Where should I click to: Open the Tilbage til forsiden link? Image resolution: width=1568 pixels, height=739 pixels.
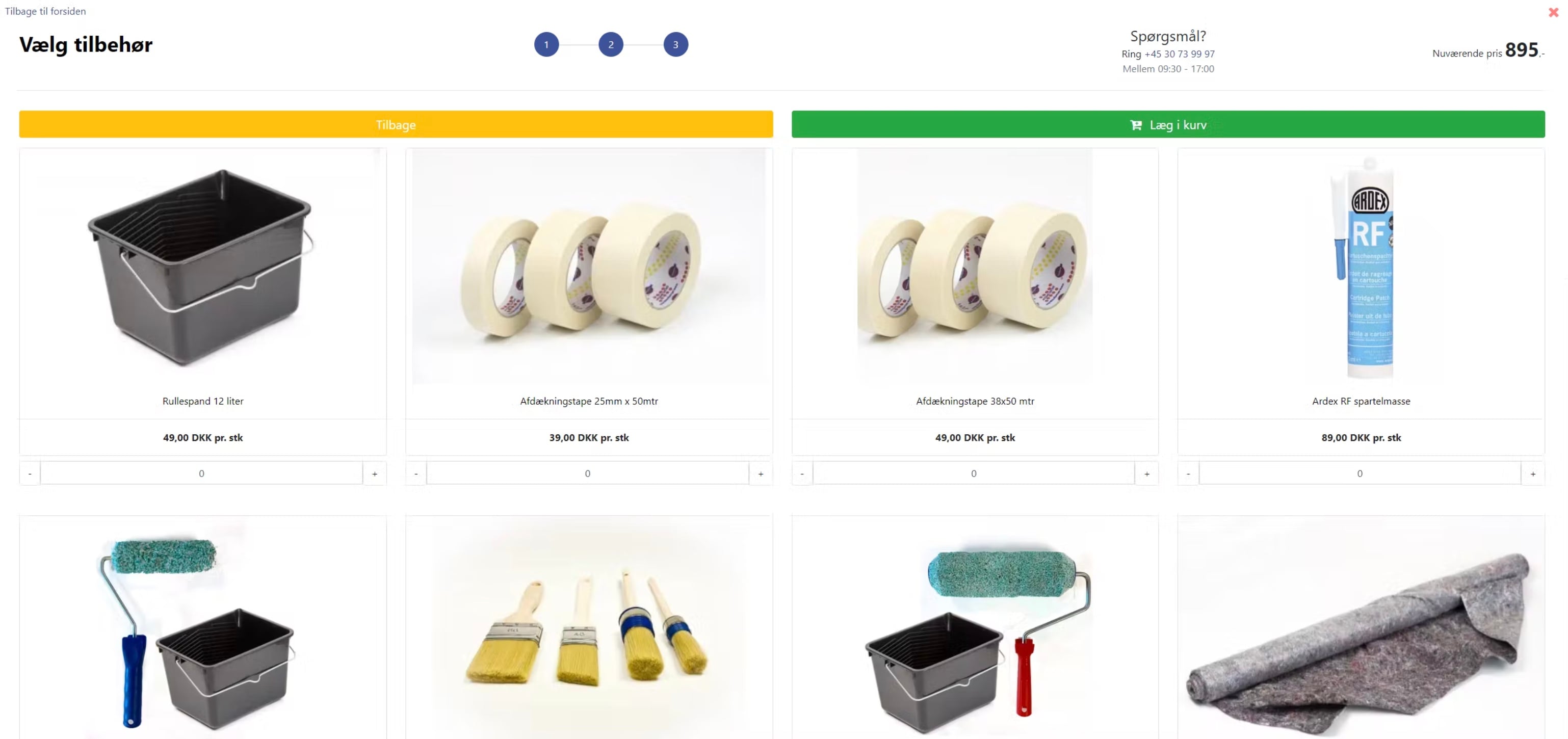[x=46, y=11]
